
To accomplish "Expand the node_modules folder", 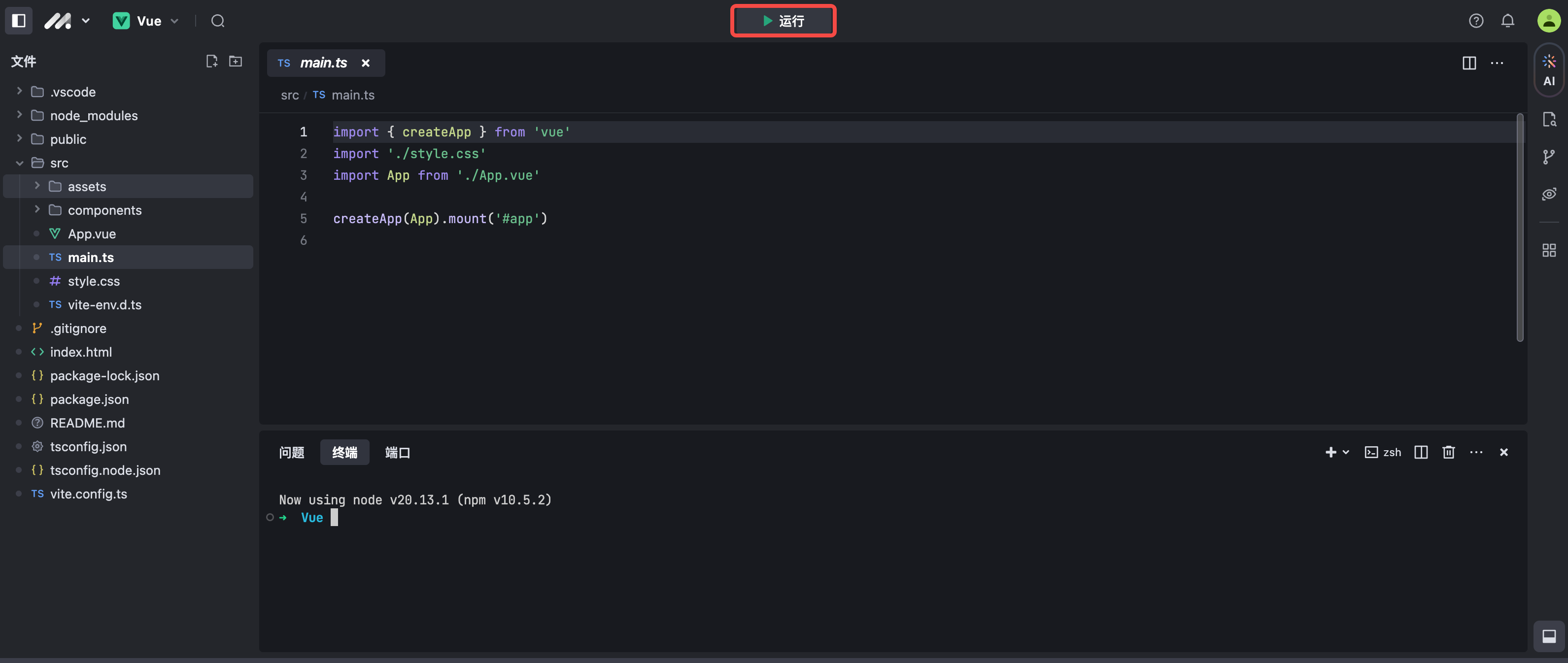I will pos(19,115).
